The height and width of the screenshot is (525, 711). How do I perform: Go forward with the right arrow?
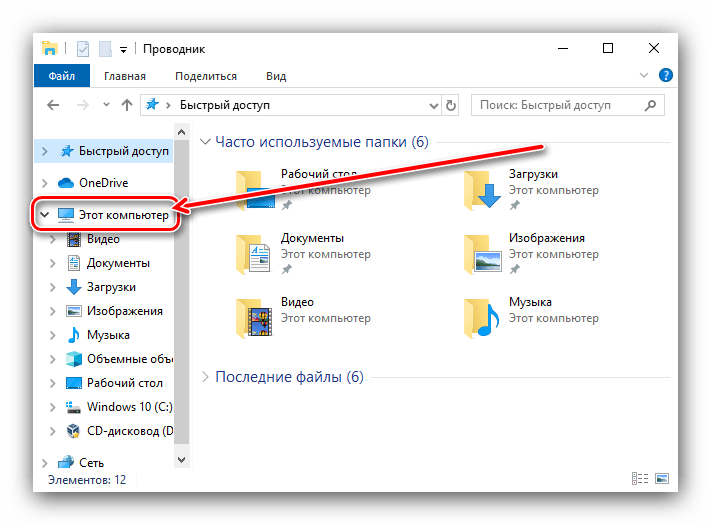tap(83, 105)
